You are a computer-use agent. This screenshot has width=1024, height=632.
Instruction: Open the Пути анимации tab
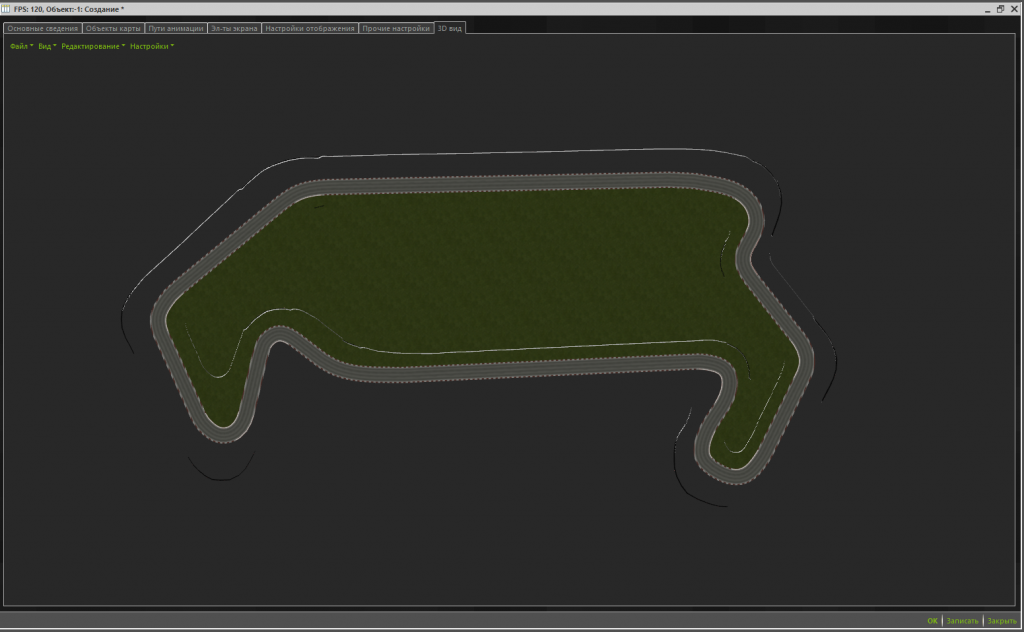(175, 28)
